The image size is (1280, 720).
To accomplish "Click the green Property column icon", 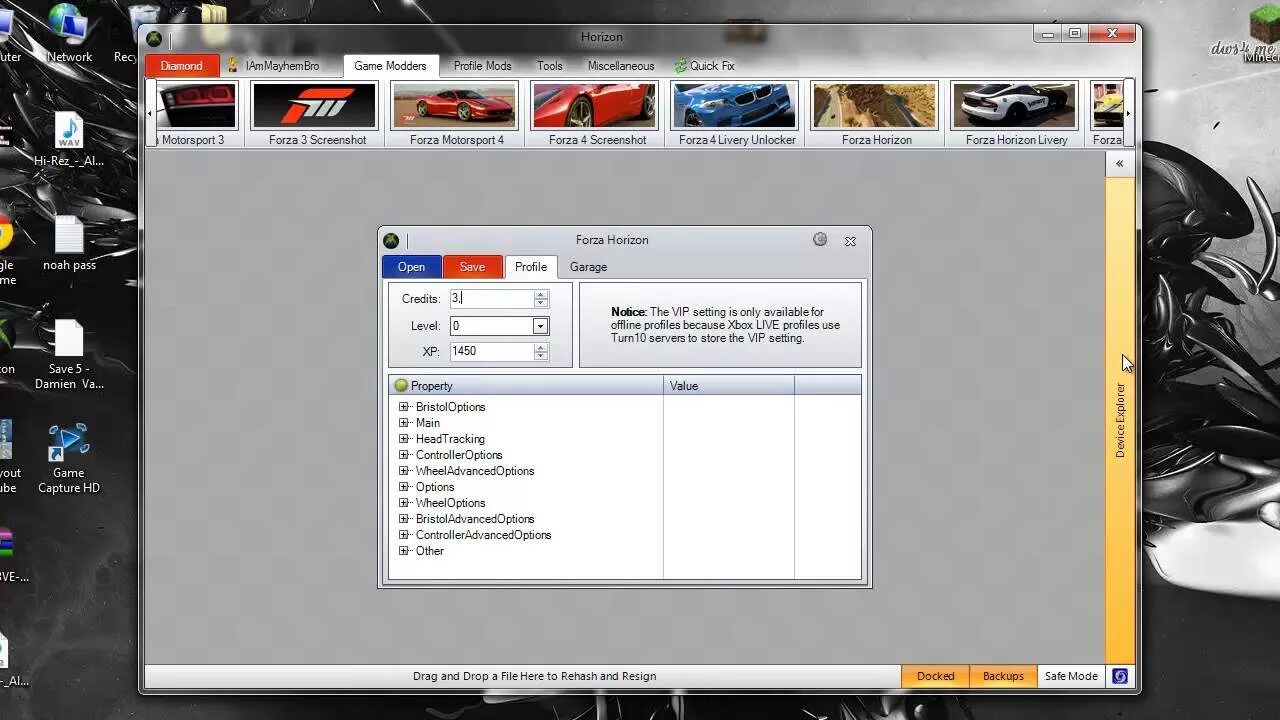I will pyautogui.click(x=401, y=385).
